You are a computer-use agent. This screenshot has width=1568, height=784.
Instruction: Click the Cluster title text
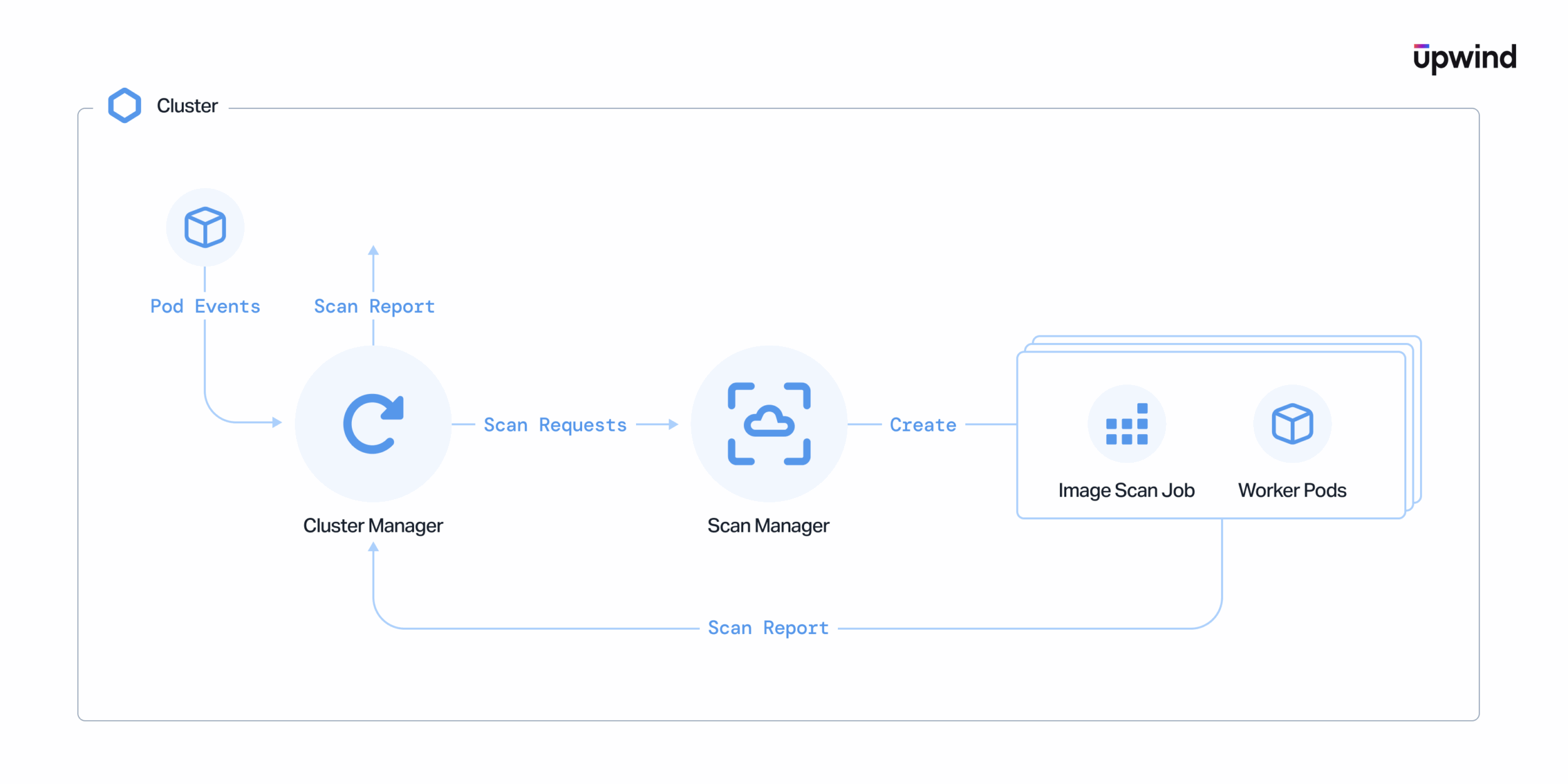[187, 105]
